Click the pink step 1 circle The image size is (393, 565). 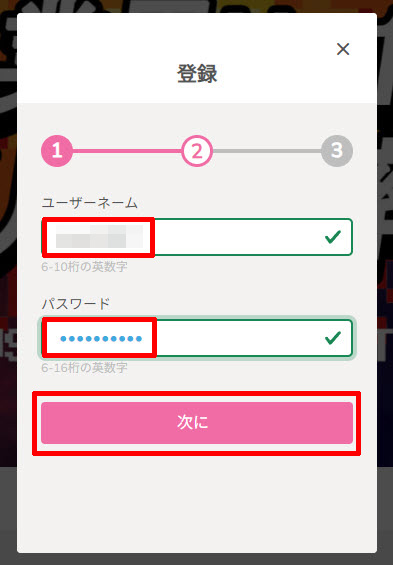click(57, 151)
